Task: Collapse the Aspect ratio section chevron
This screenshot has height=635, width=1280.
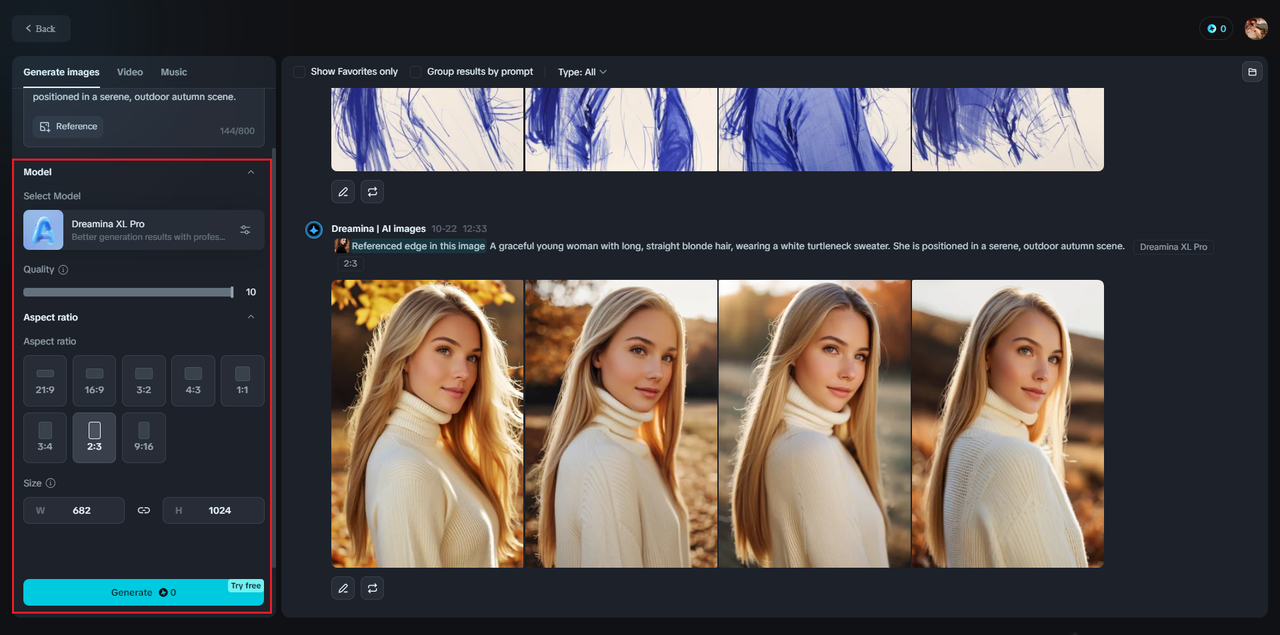Action: coord(251,317)
